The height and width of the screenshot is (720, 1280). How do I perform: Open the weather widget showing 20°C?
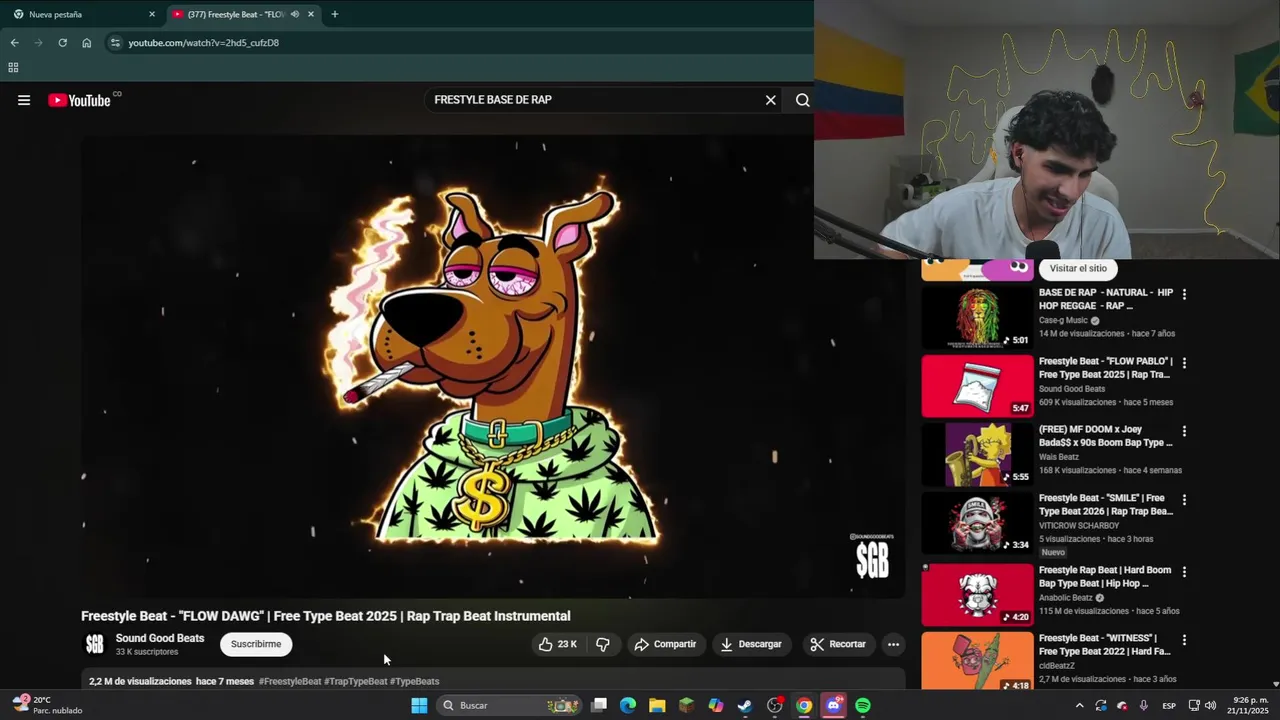click(45, 705)
